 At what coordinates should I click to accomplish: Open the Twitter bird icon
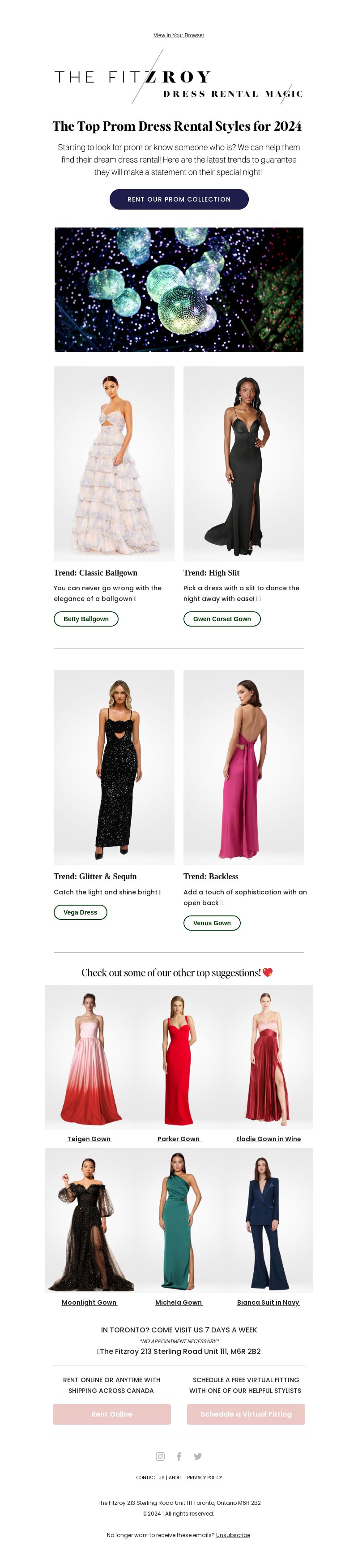click(x=197, y=1456)
